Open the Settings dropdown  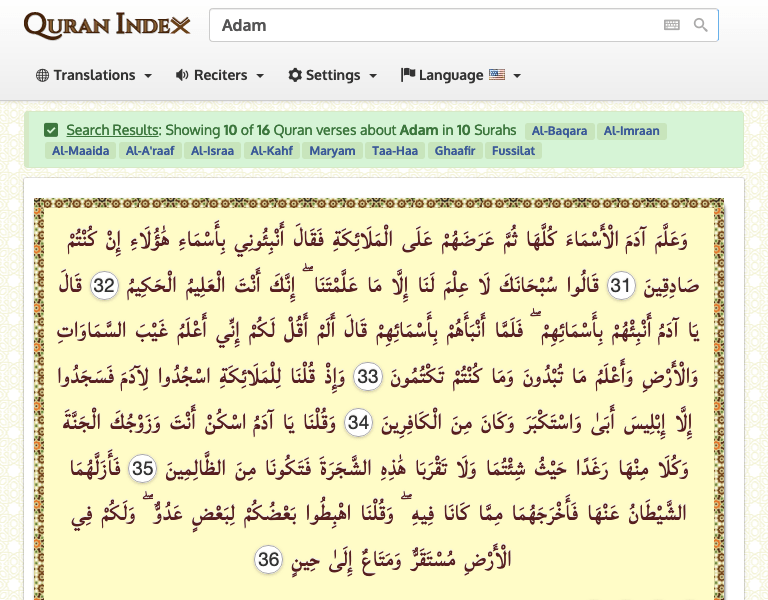click(x=332, y=75)
